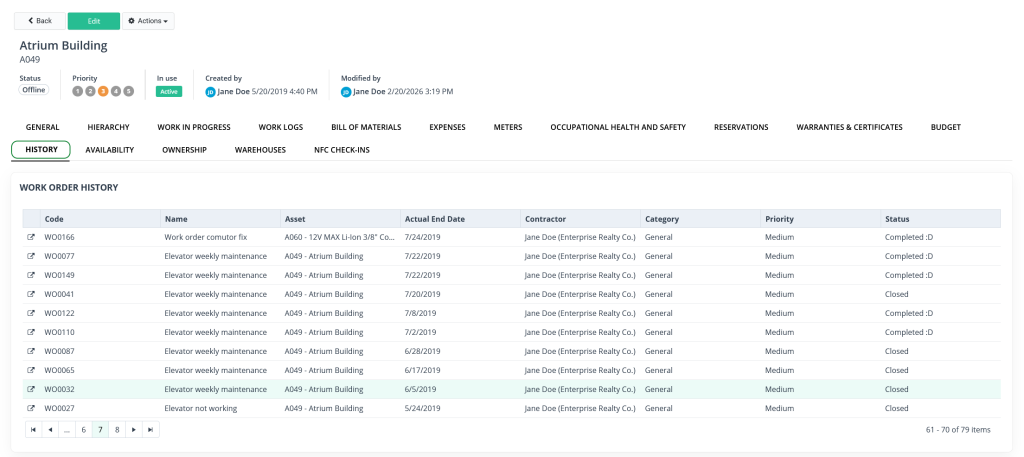Set priority to level 2

(90, 91)
